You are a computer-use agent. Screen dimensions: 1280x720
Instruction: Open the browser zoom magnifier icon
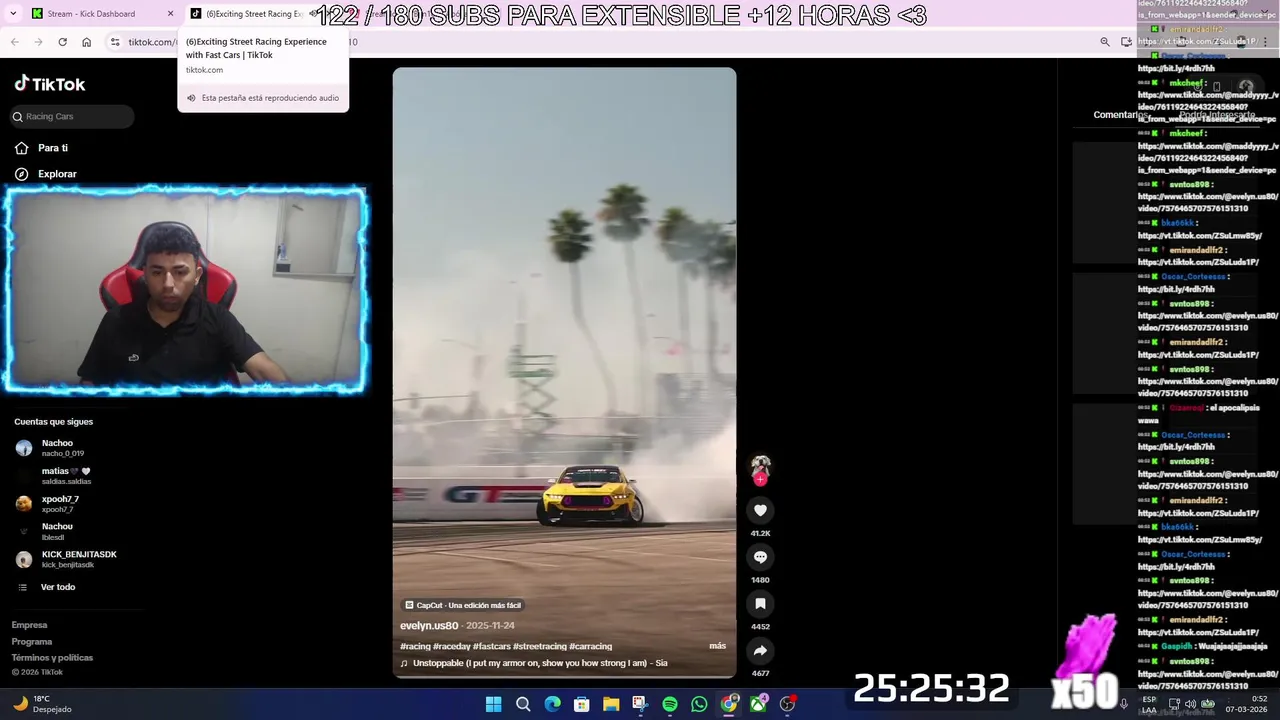point(1105,42)
